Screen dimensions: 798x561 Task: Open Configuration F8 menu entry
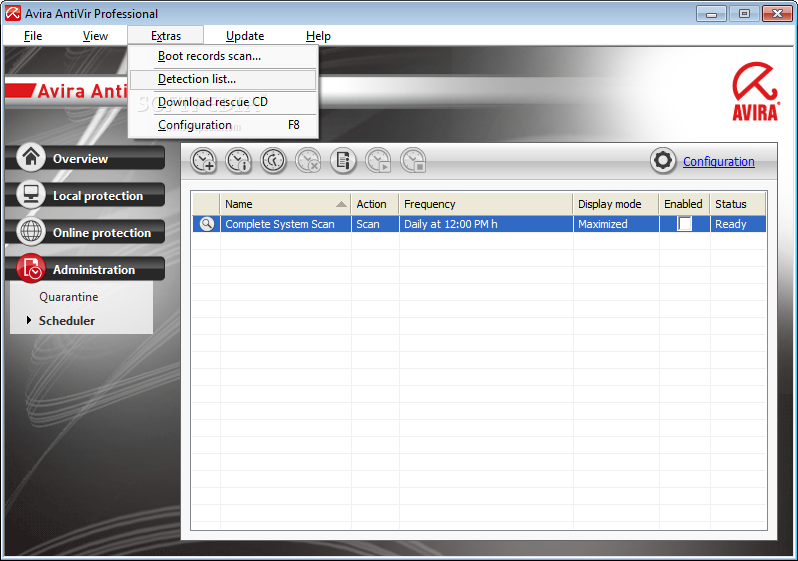[223, 125]
